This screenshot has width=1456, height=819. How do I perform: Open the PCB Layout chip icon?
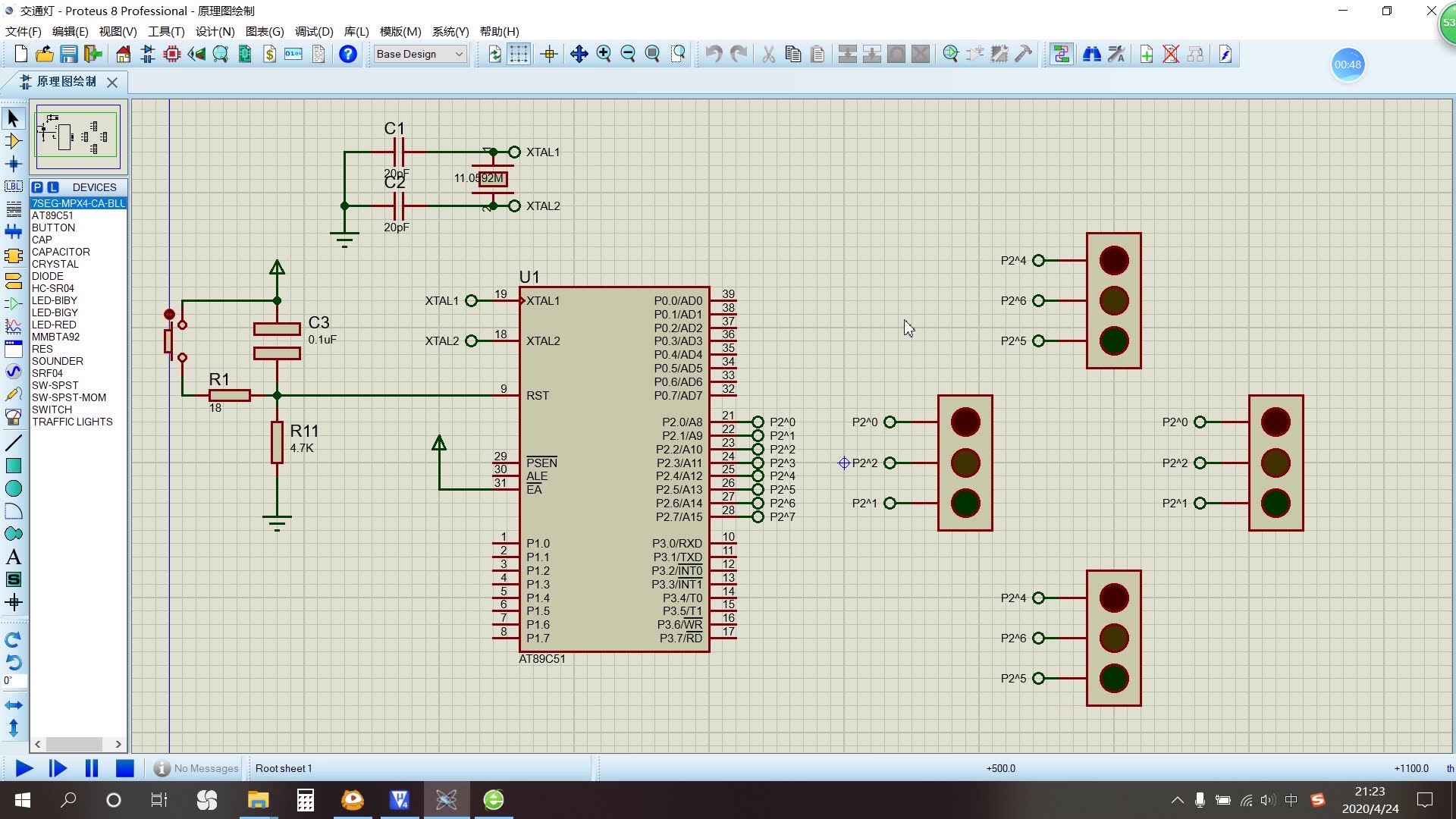[x=172, y=54]
